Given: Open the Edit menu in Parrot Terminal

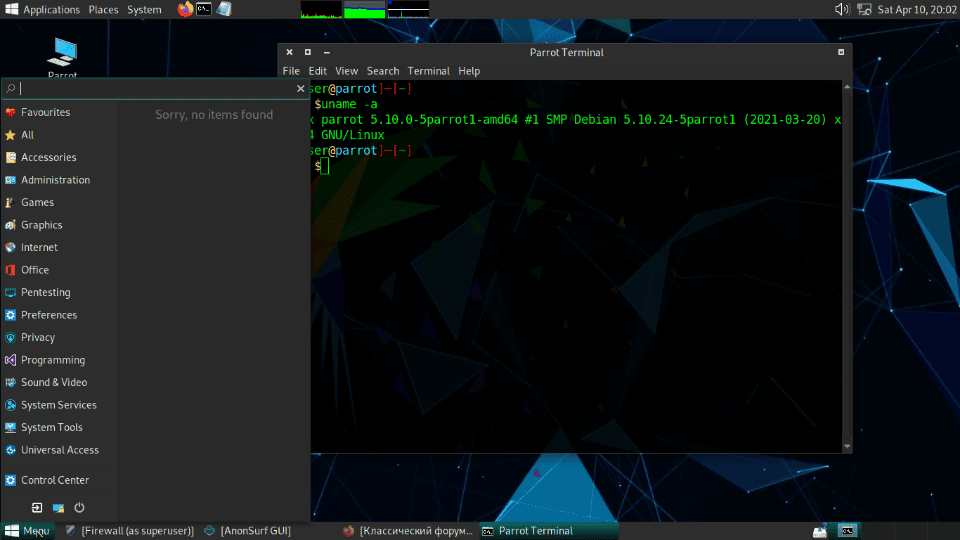Looking at the screenshot, I should tap(317, 71).
